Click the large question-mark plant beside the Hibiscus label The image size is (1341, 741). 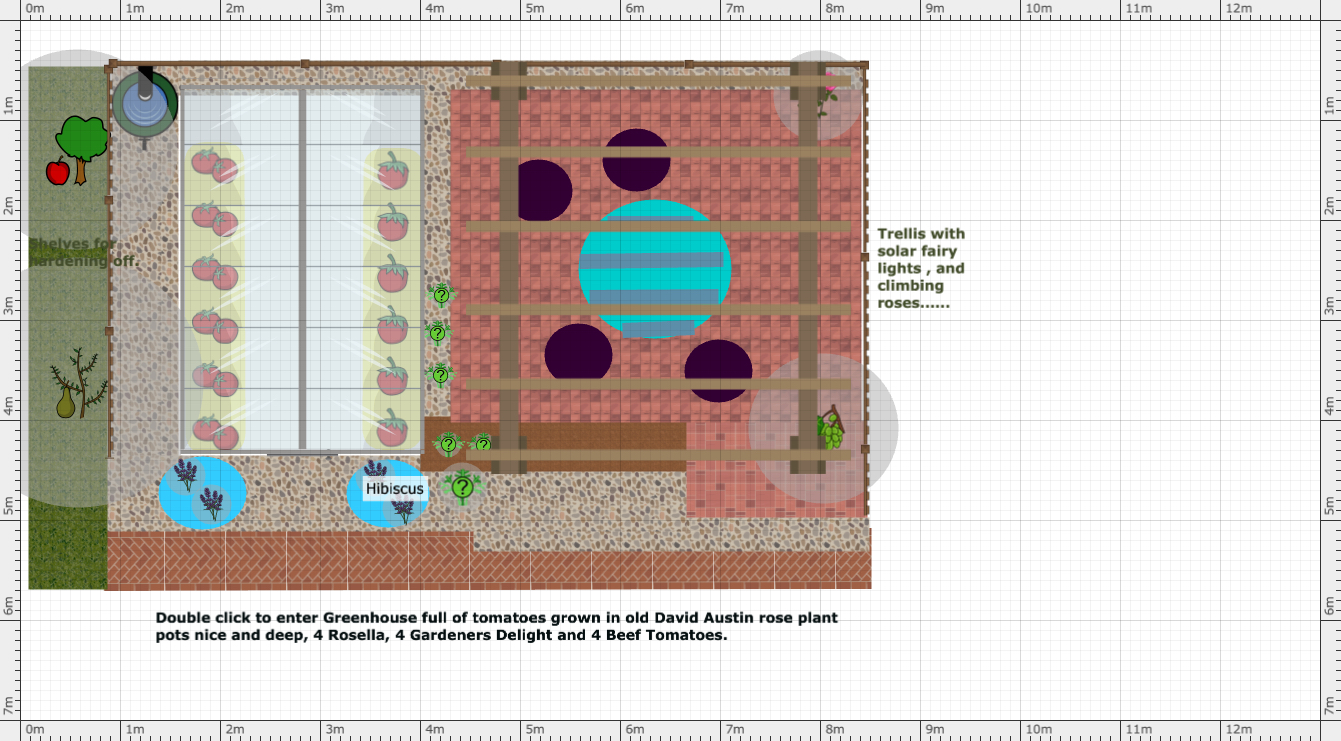coord(462,487)
